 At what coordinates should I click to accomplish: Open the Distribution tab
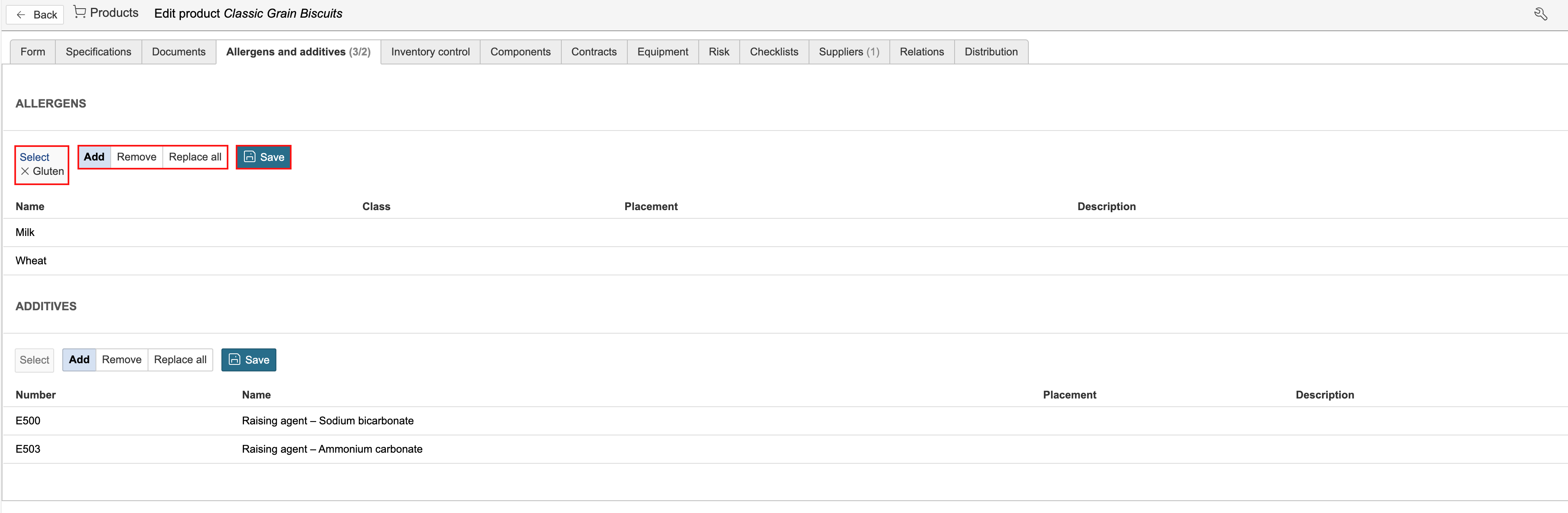[990, 52]
